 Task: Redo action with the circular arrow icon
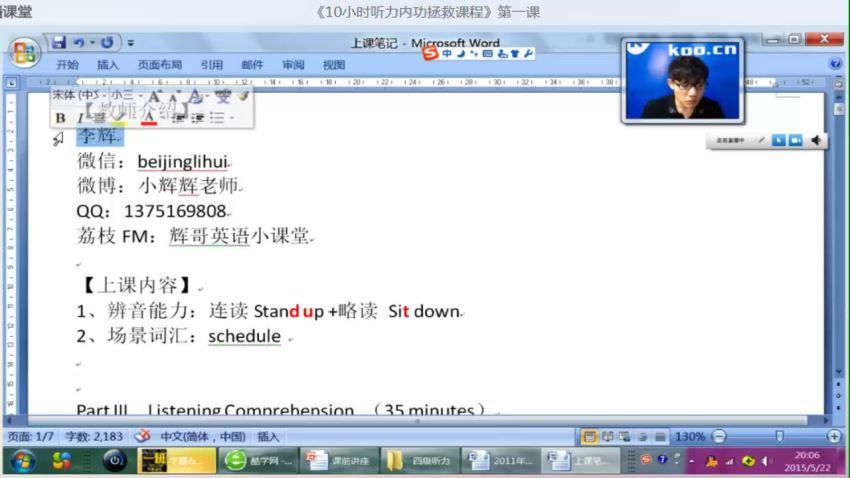pos(107,42)
